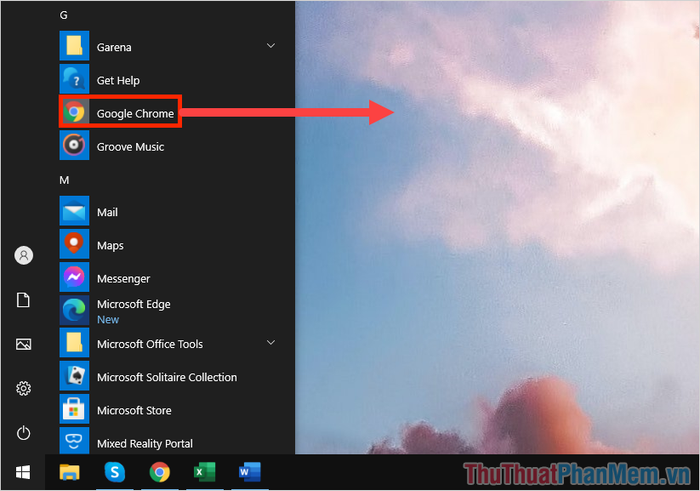Click 'Microsoft Office Tools' label text
Image resolution: width=700 pixels, height=491 pixels.
pos(150,344)
